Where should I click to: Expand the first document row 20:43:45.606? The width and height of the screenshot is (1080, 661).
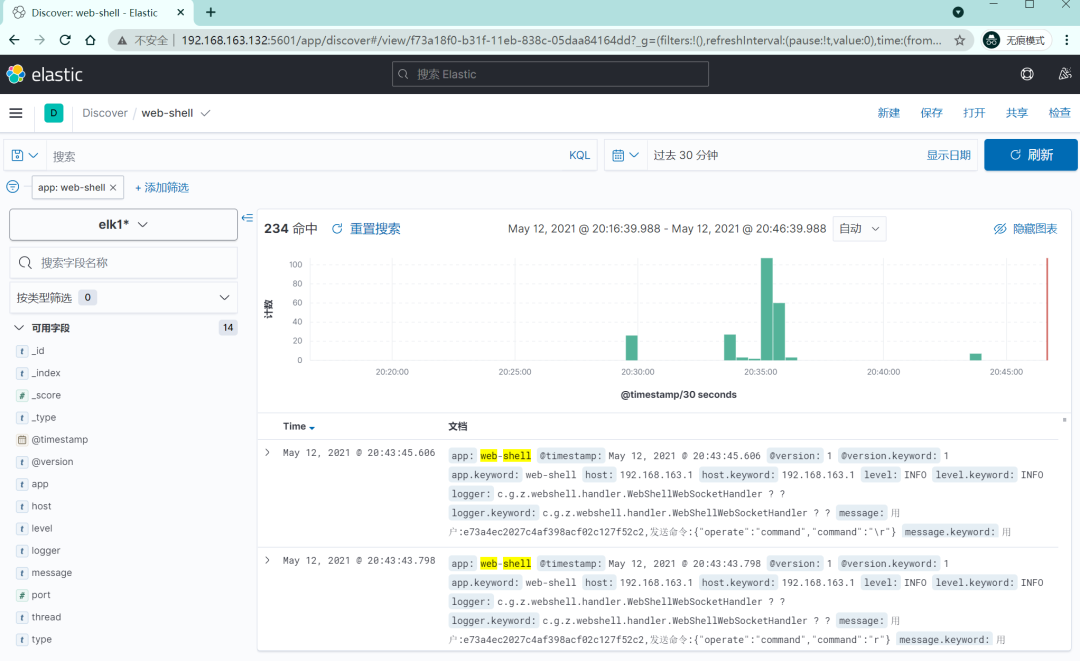point(268,452)
